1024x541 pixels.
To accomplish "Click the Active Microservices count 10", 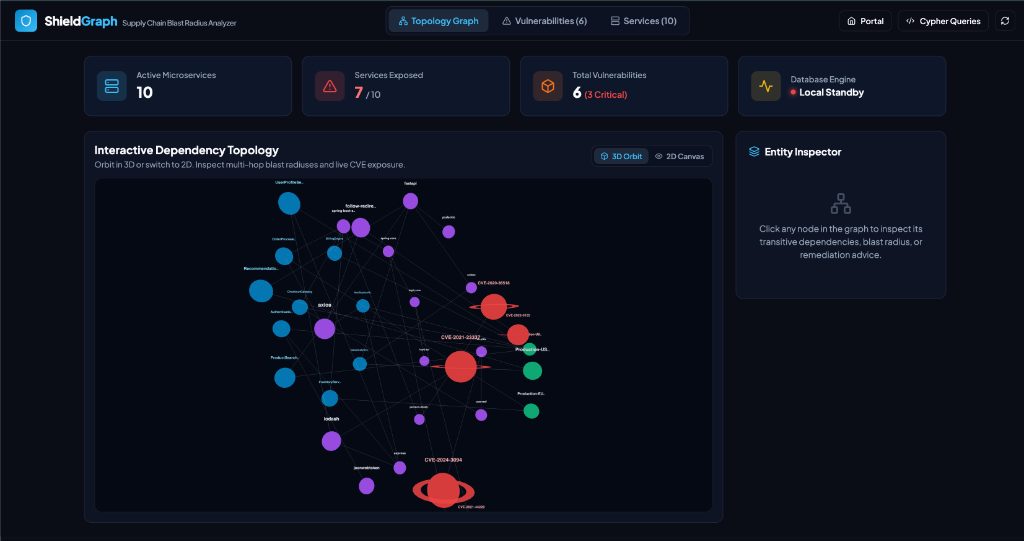I will [x=144, y=93].
